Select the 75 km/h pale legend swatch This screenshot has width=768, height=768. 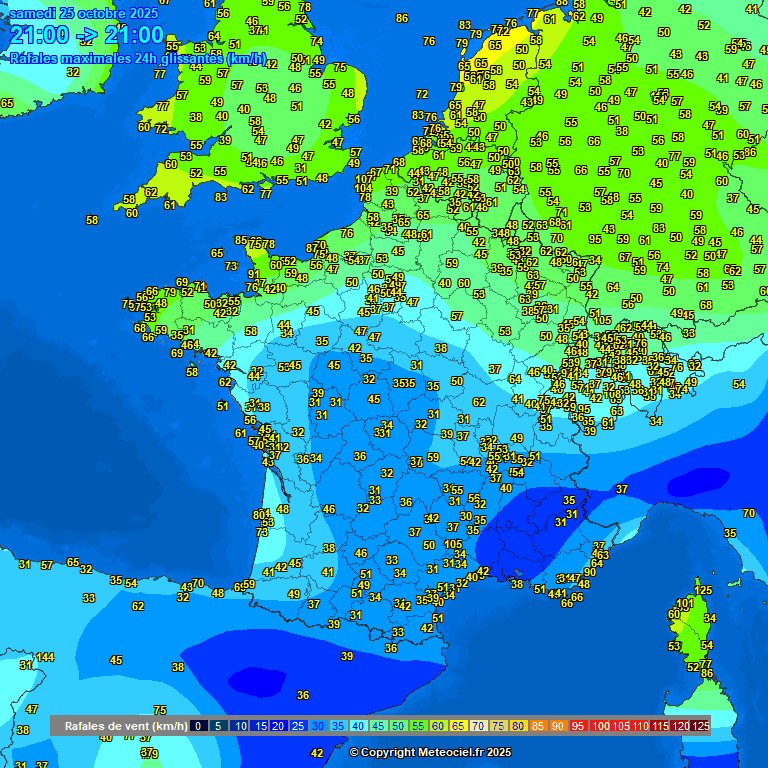[x=499, y=725]
